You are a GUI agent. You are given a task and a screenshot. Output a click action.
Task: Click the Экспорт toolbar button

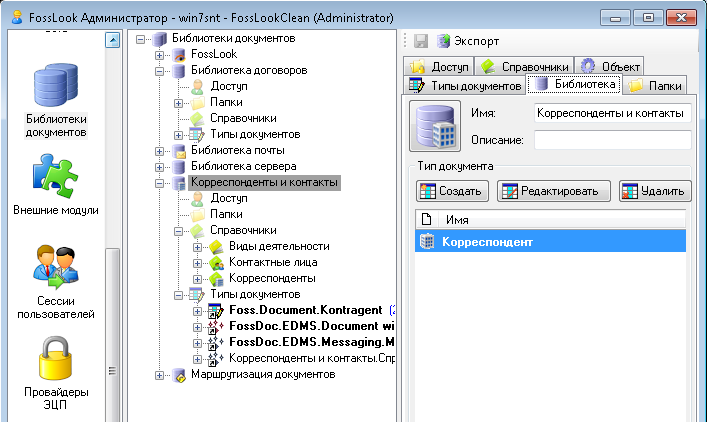pyautogui.click(x=468, y=41)
